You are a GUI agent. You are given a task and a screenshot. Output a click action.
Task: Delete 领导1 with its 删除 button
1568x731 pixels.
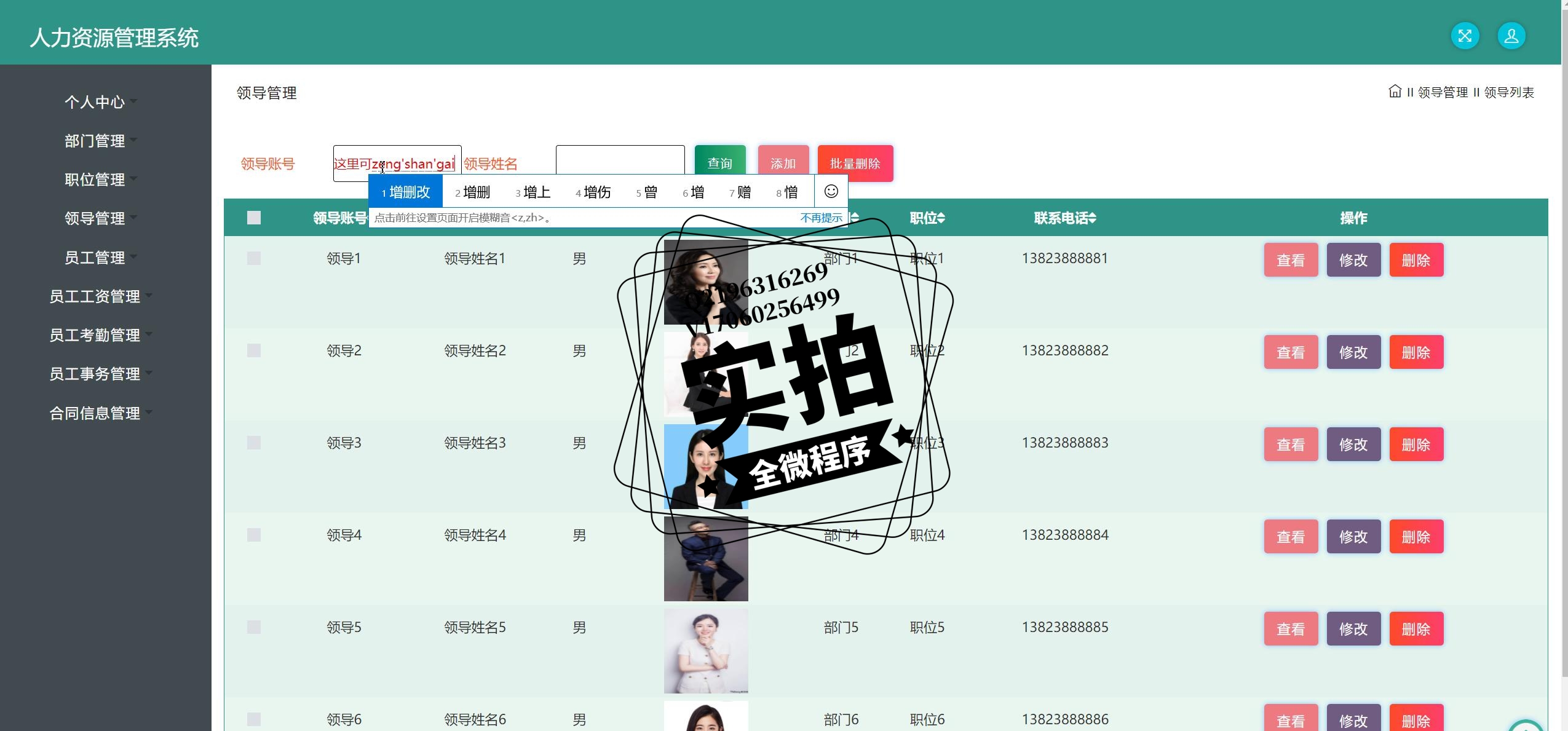pyautogui.click(x=1416, y=259)
